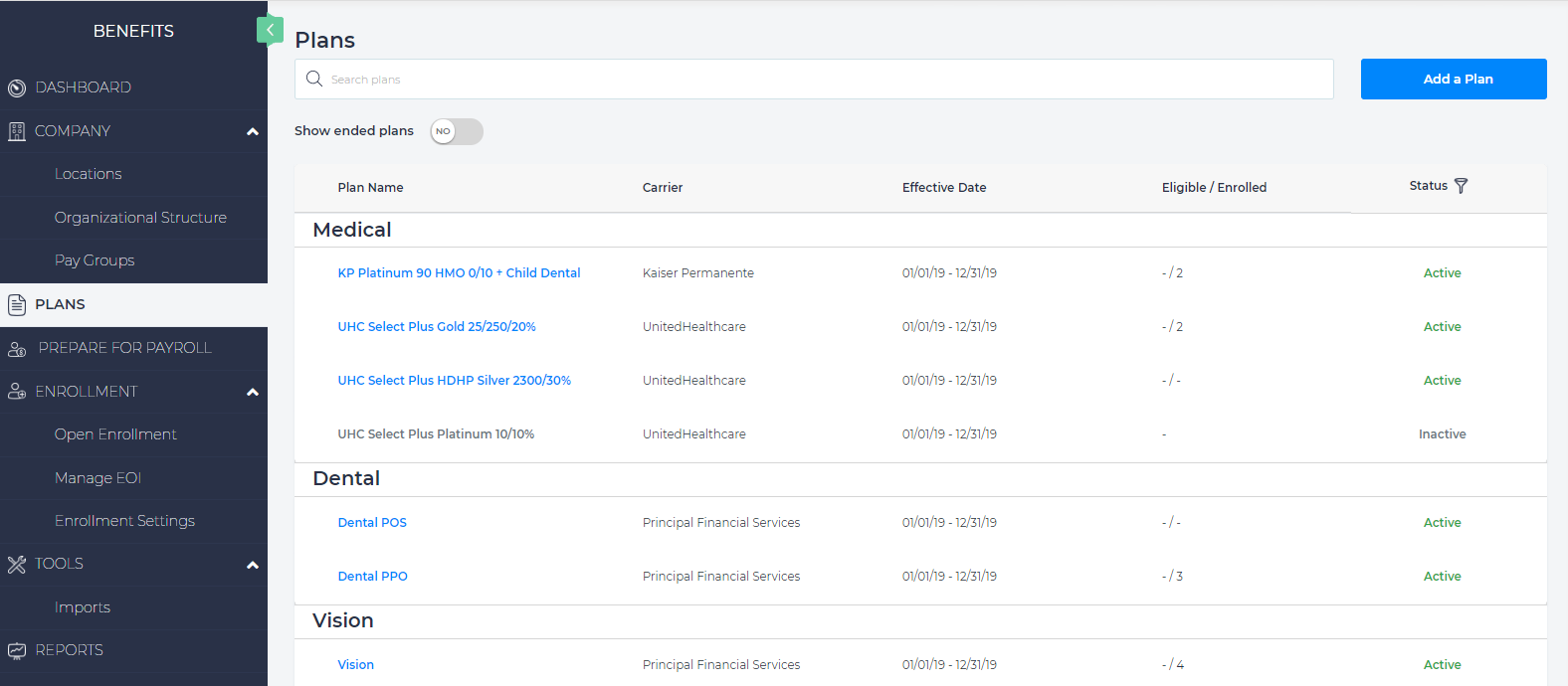The height and width of the screenshot is (686, 1568).
Task: Select Imports under Tools
Action: pos(83,607)
